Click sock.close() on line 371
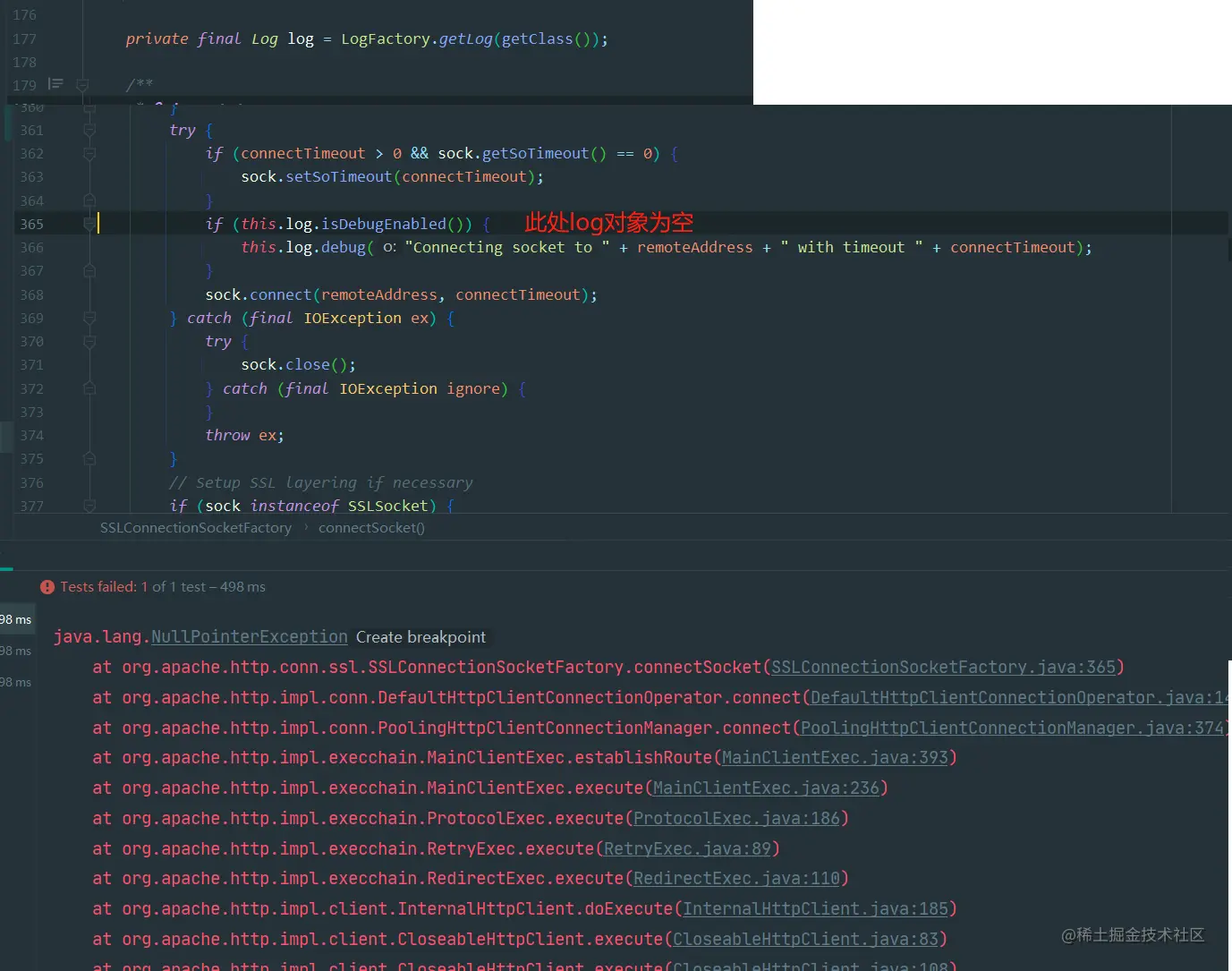1232x971 pixels. (298, 364)
